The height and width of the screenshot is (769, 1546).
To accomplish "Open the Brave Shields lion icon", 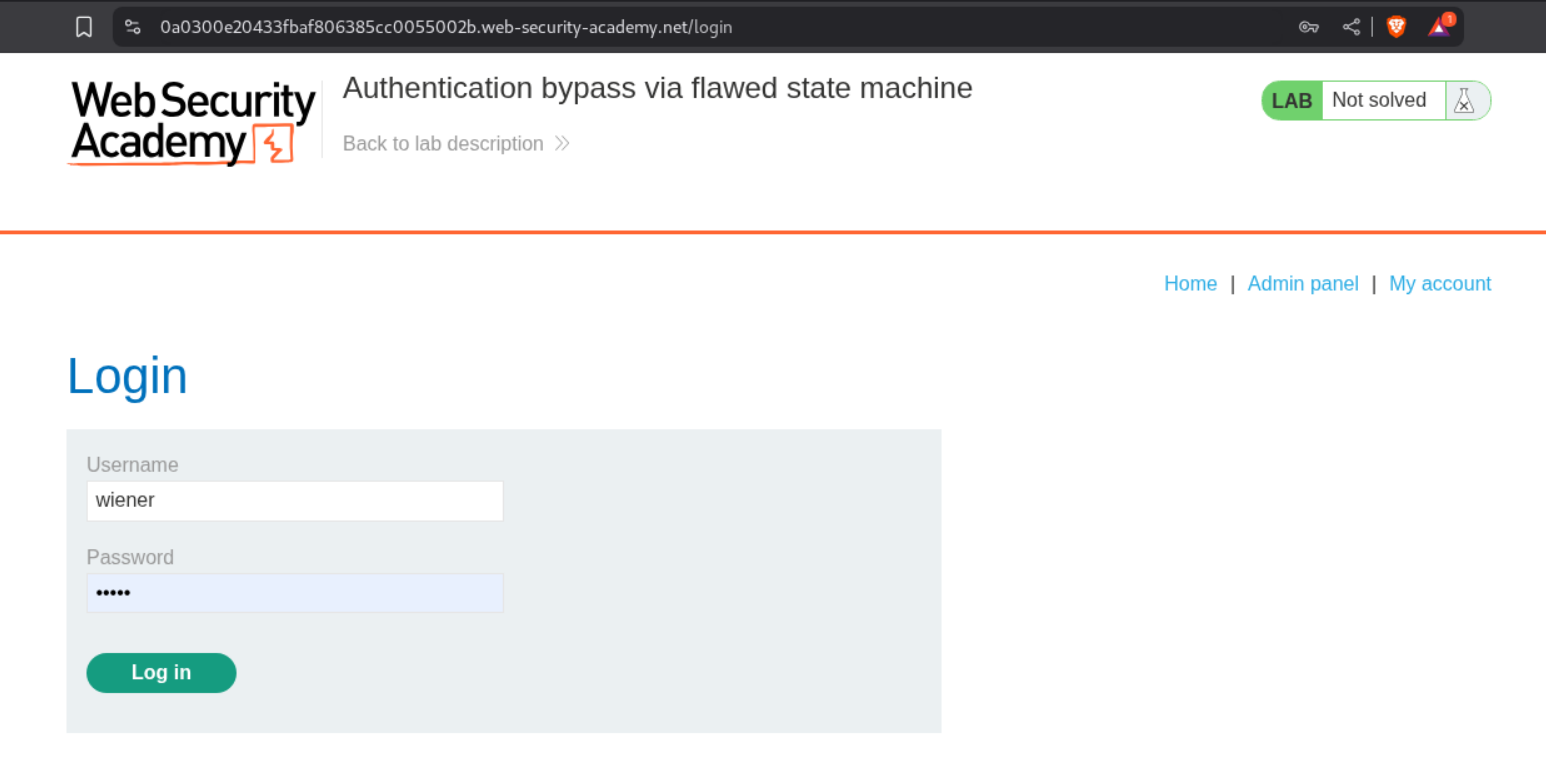I will coord(1396,27).
